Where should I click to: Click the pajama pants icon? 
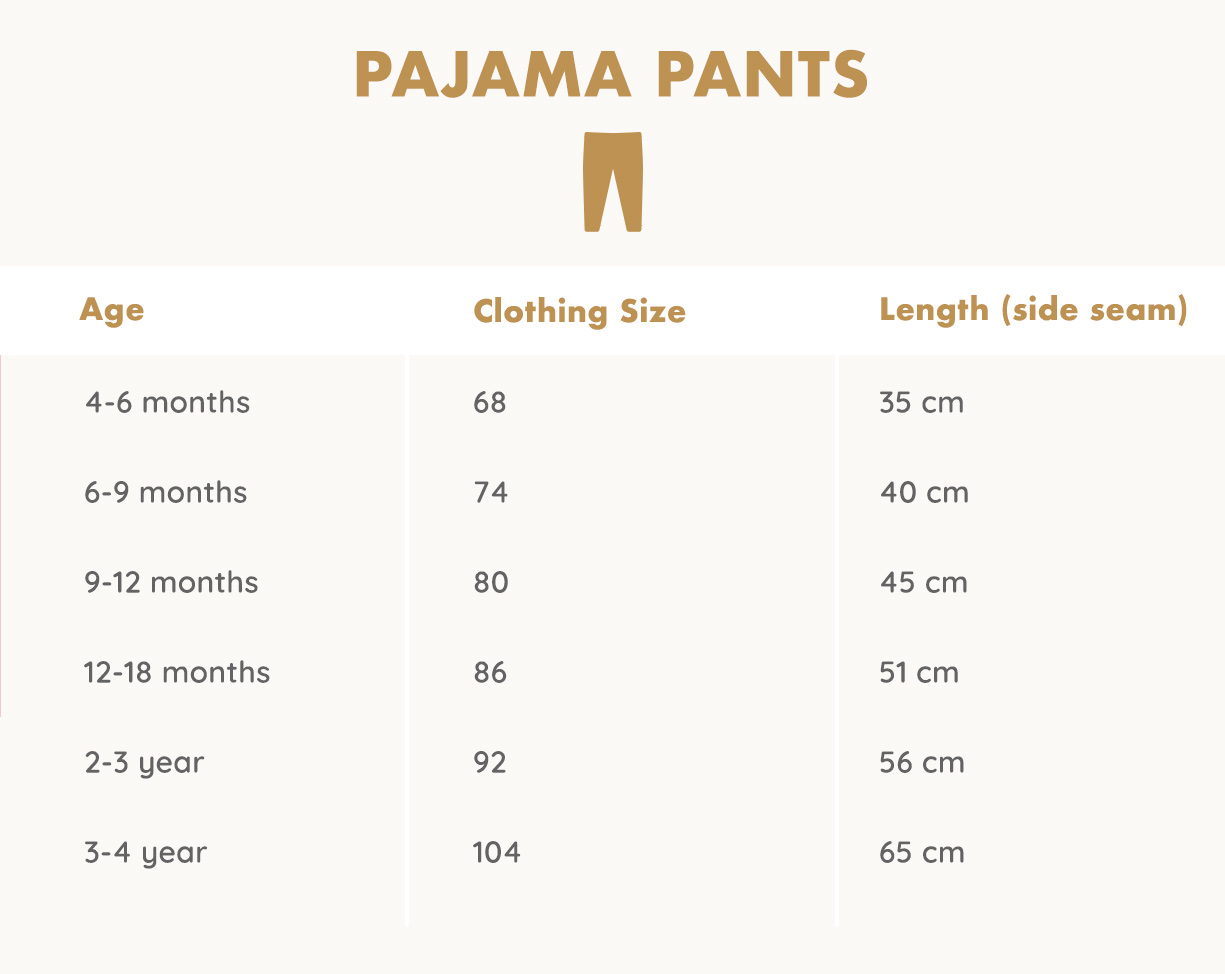coord(612,182)
